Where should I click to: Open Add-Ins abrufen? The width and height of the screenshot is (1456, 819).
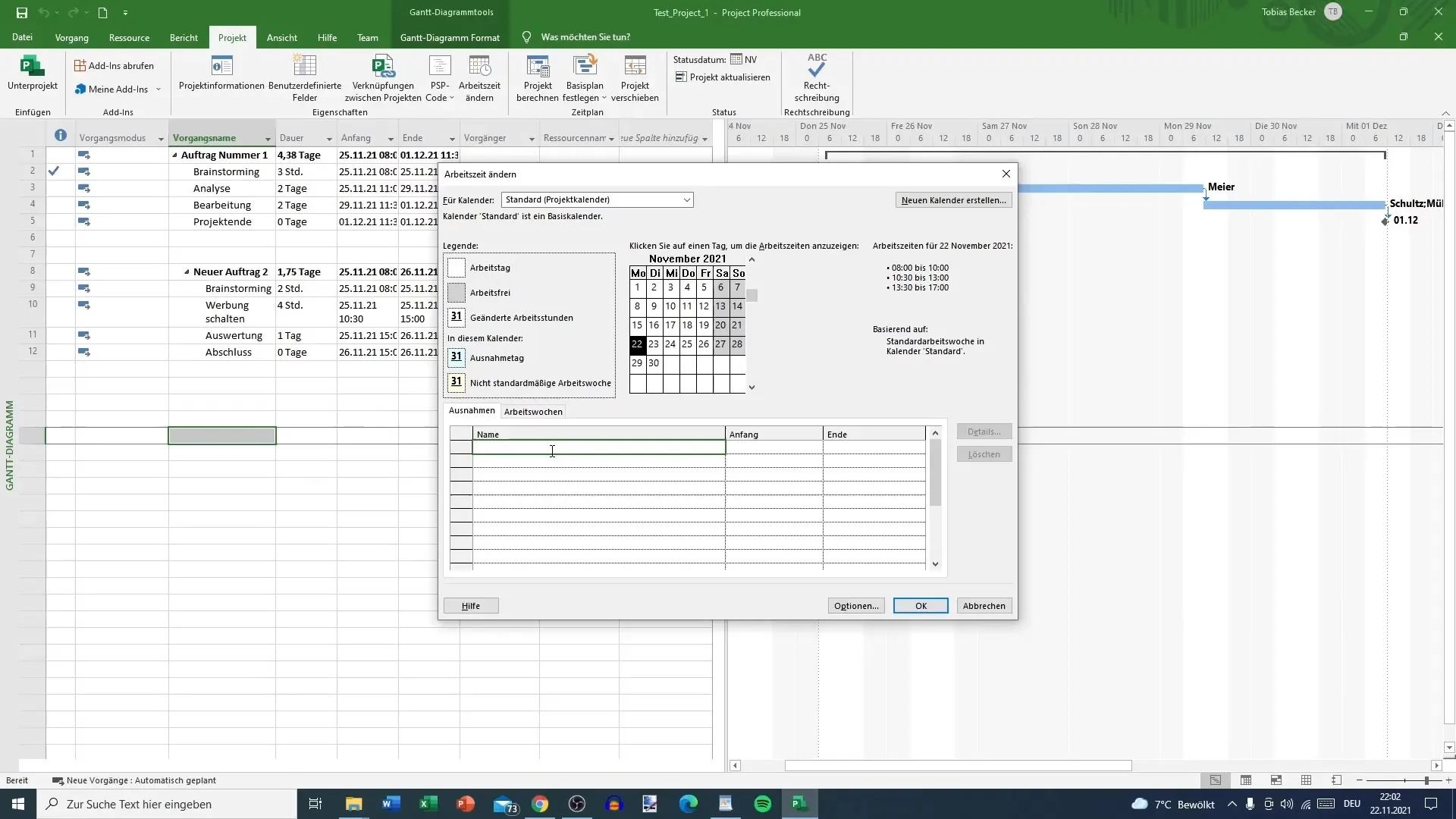coord(114,66)
